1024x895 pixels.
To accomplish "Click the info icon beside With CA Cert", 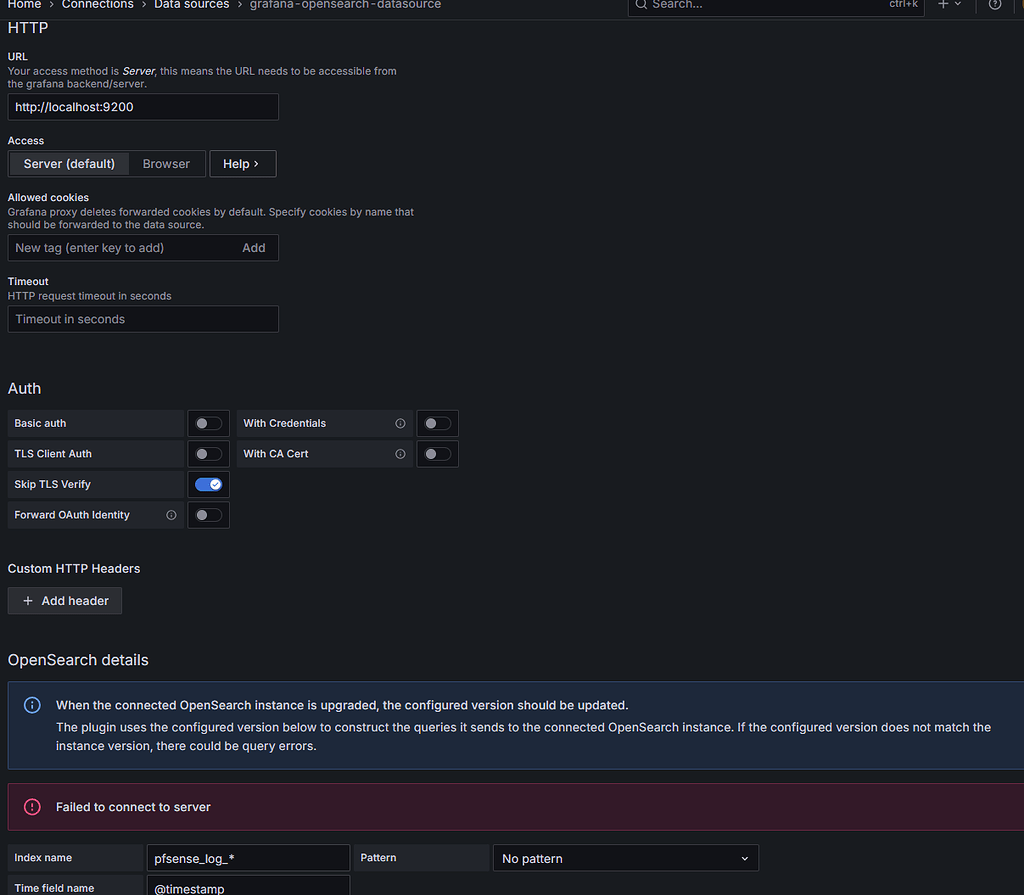I will click(400, 453).
